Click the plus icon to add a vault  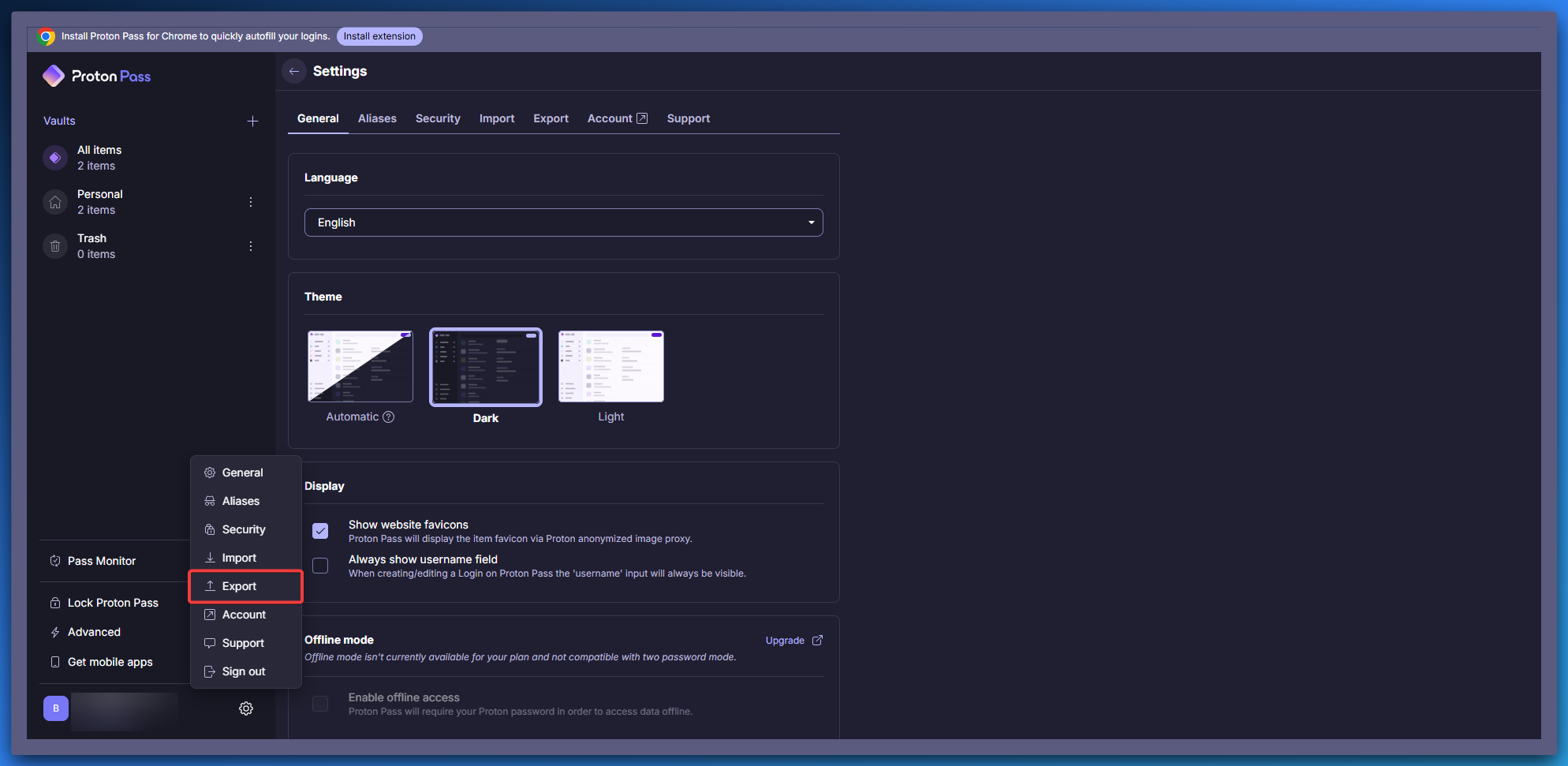coord(252,121)
